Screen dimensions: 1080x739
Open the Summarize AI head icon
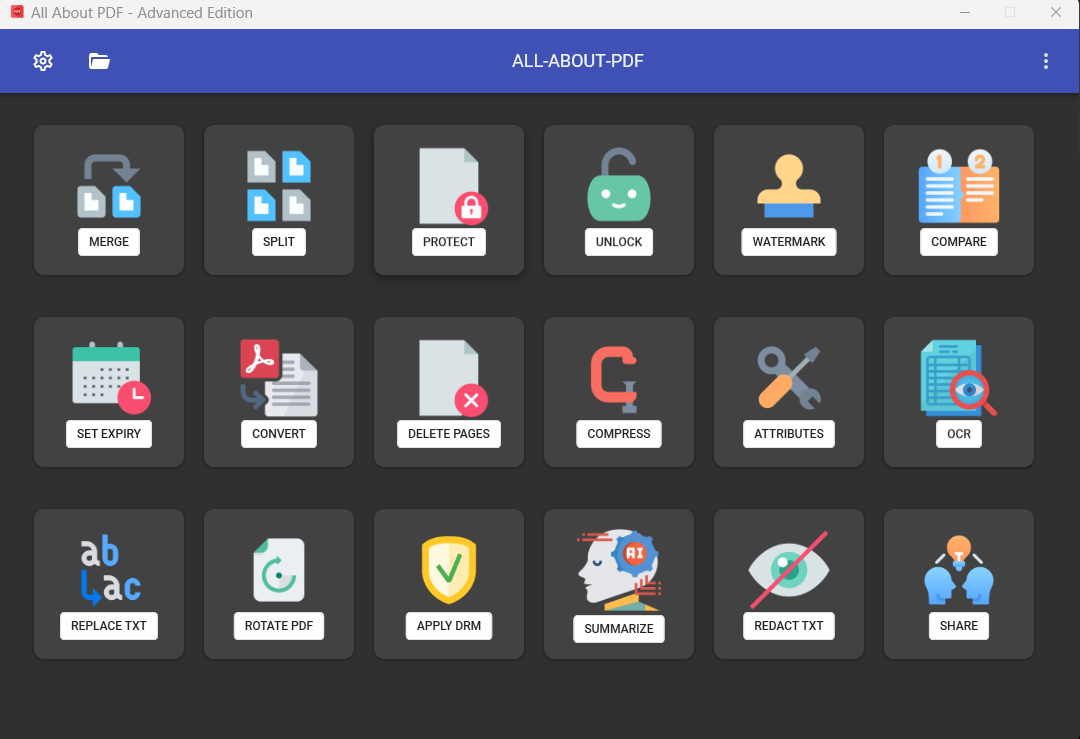pyautogui.click(x=619, y=570)
